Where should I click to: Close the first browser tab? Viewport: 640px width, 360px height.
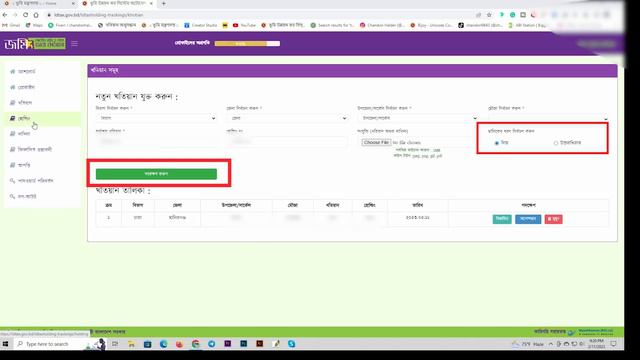click(73, 3)
